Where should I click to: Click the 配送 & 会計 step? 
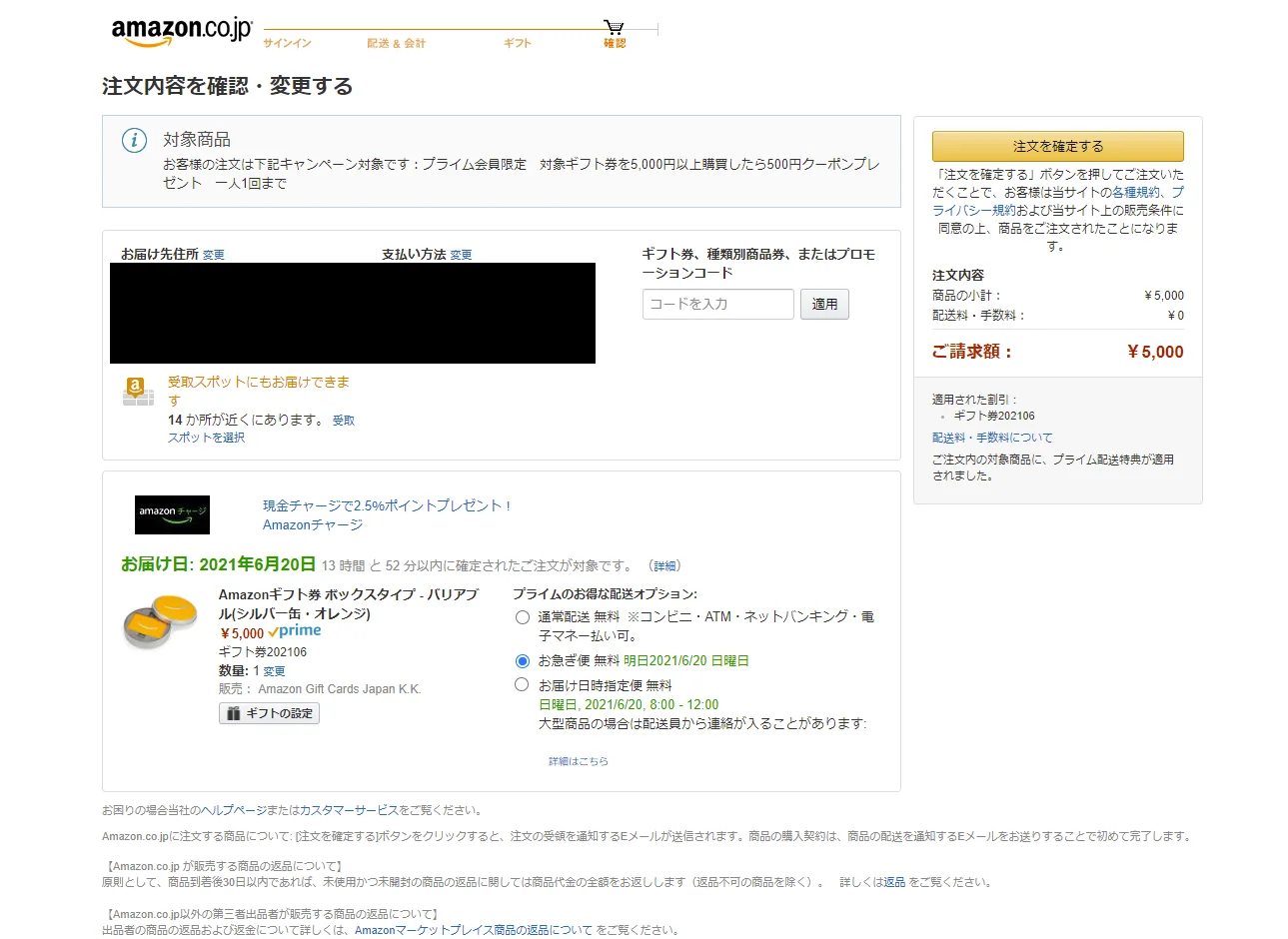click(x=397, y=44)
